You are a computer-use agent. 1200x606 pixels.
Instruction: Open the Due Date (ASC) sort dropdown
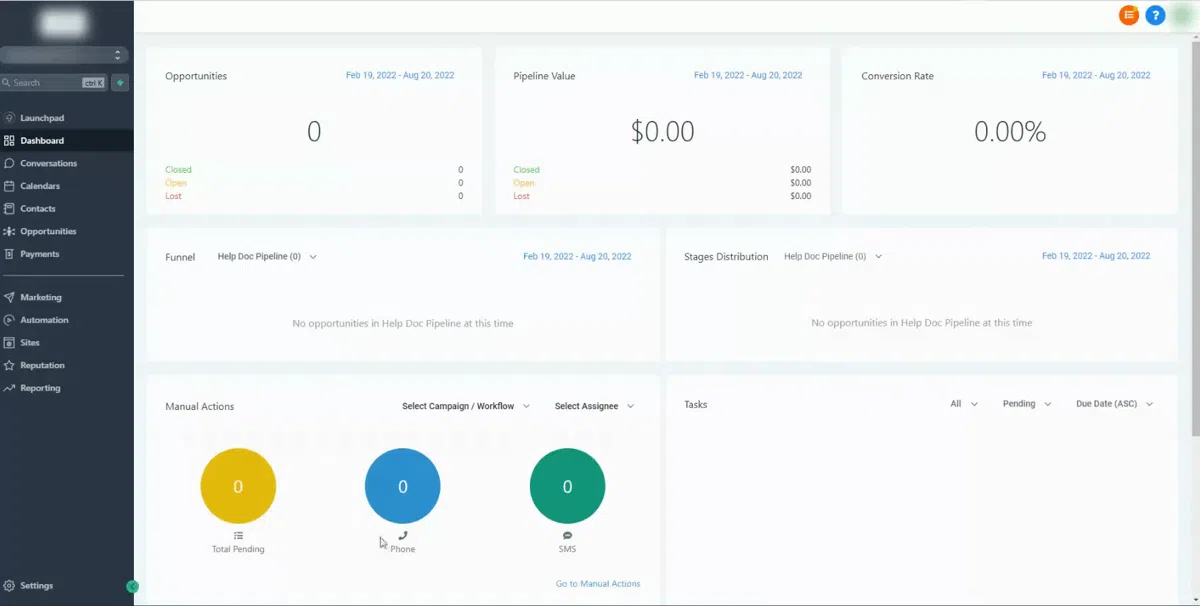click(x=1115, y=404)
